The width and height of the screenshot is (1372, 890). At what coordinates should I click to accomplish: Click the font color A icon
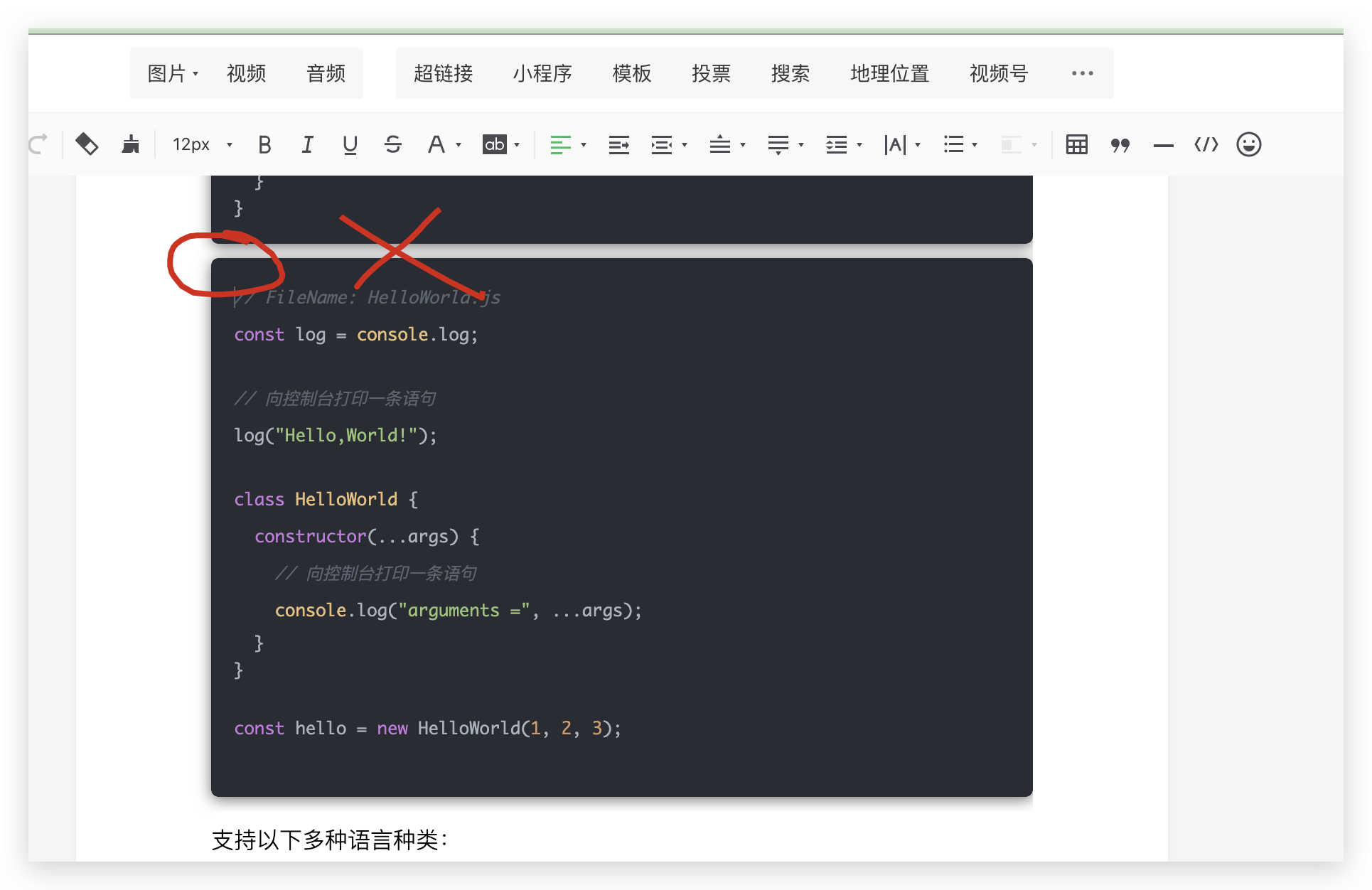(x=436, y=145)
